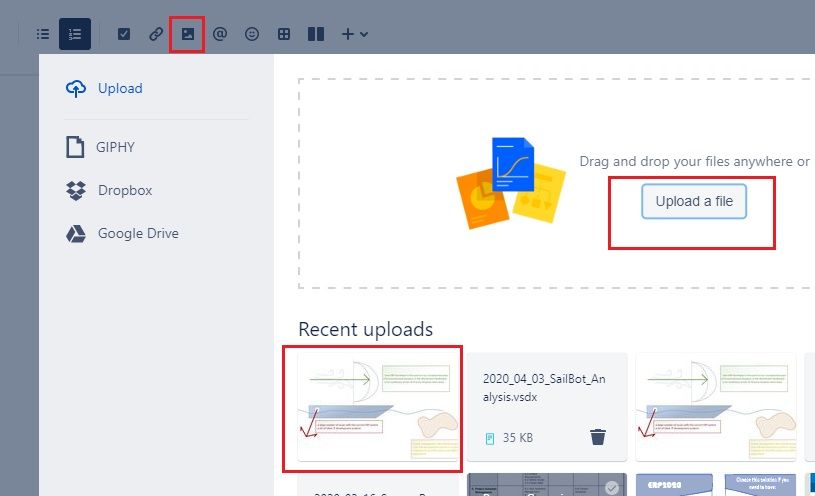
Task: Open the files and images toolbar icon
Action: [x=188, y=34]
